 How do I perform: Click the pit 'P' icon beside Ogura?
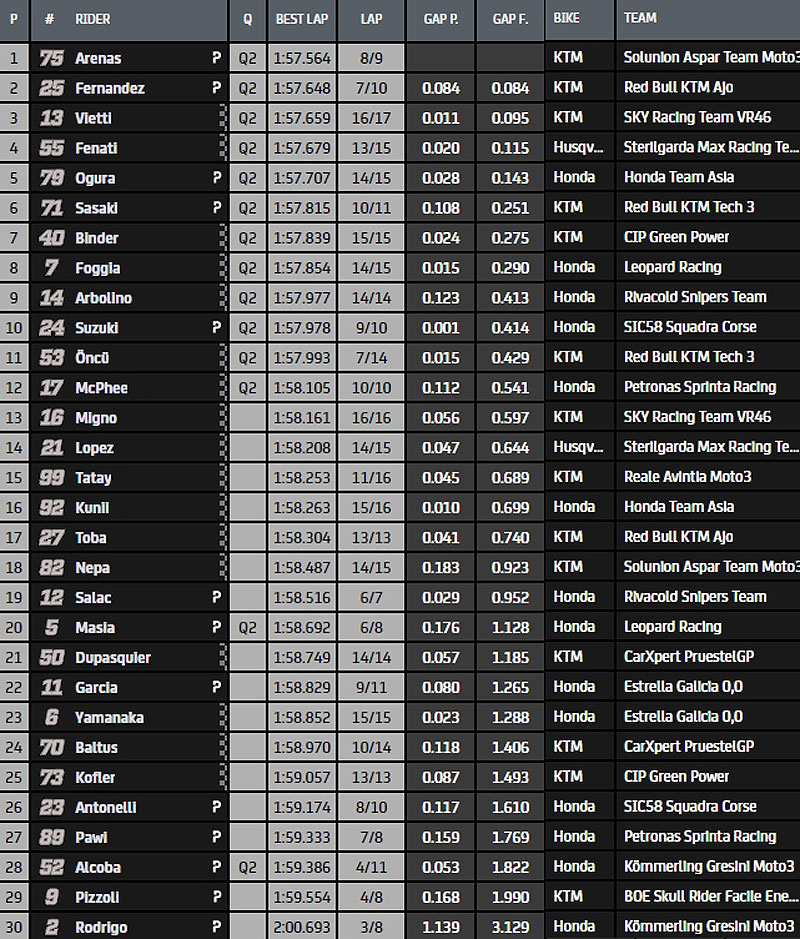point(216,178)
